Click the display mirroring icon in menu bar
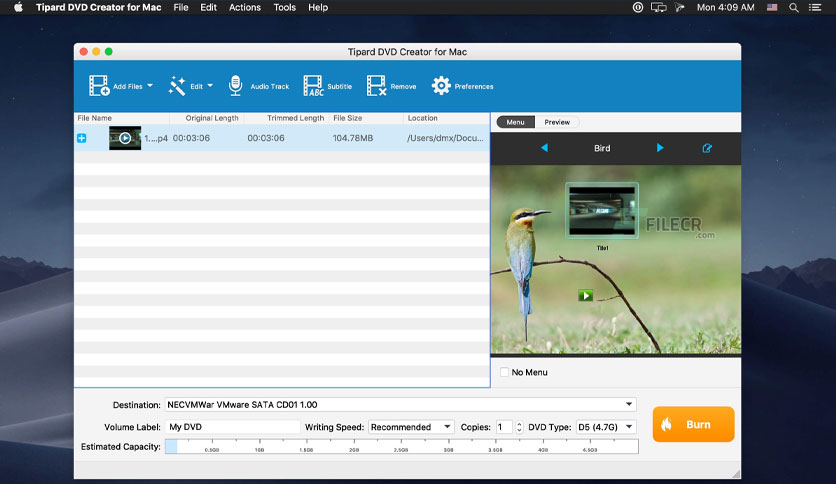The height and width of the screenshot is (484, 836). (658, 7)
